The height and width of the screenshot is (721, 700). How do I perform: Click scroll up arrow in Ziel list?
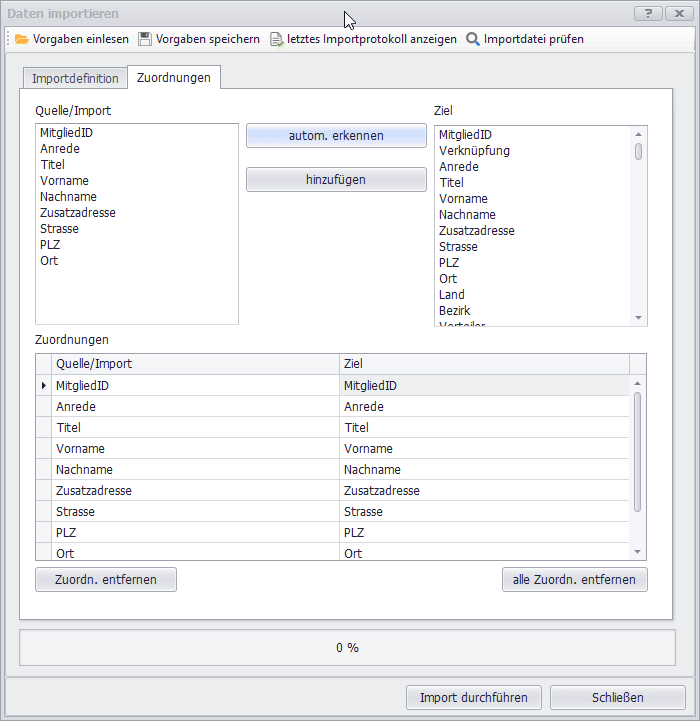tap(638, 134)
